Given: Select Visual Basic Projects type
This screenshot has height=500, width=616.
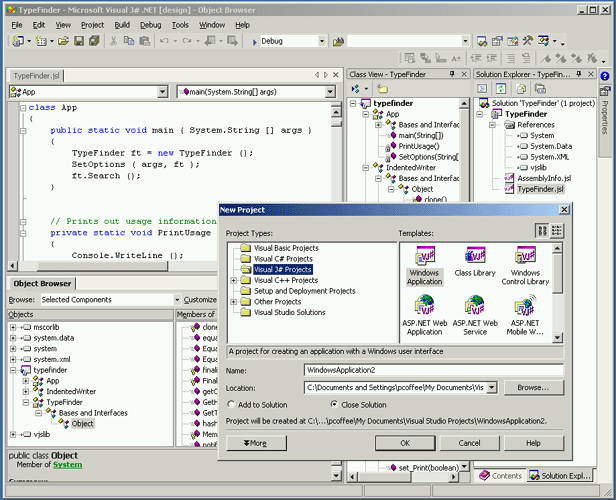Looking at the screenshot, I should [286, 248].
